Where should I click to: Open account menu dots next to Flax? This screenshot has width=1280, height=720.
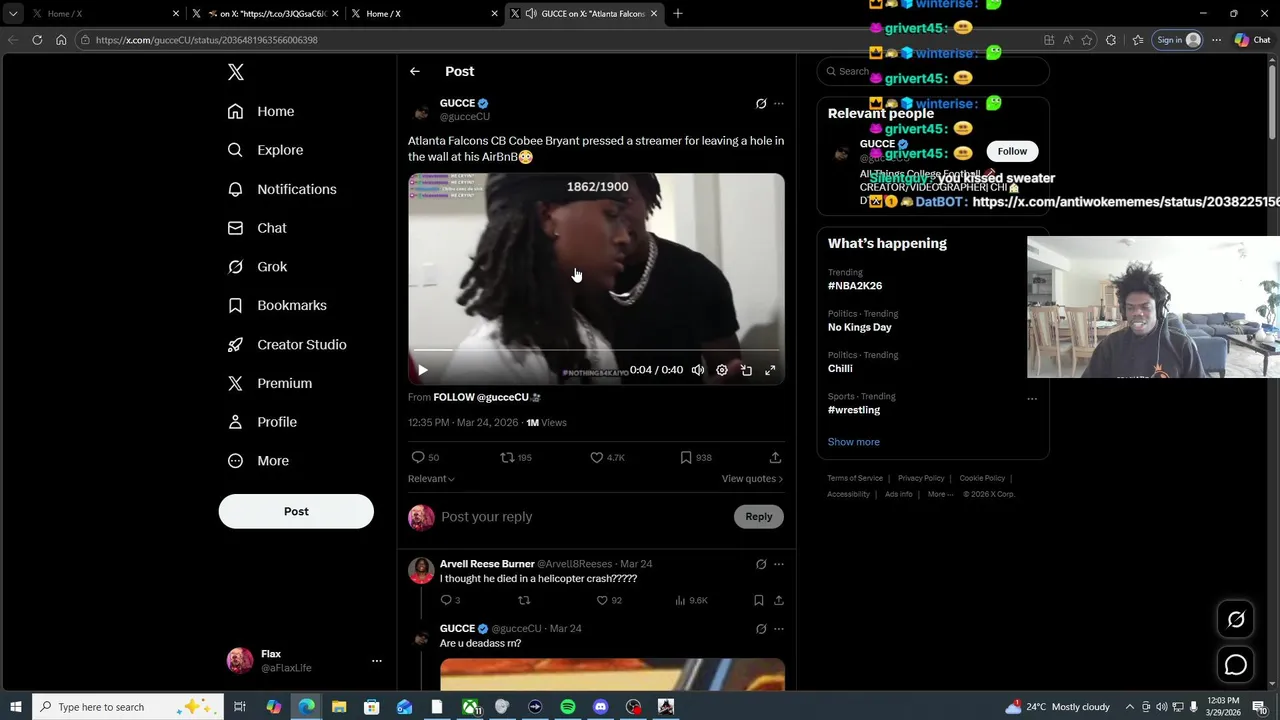click(377, 661)
